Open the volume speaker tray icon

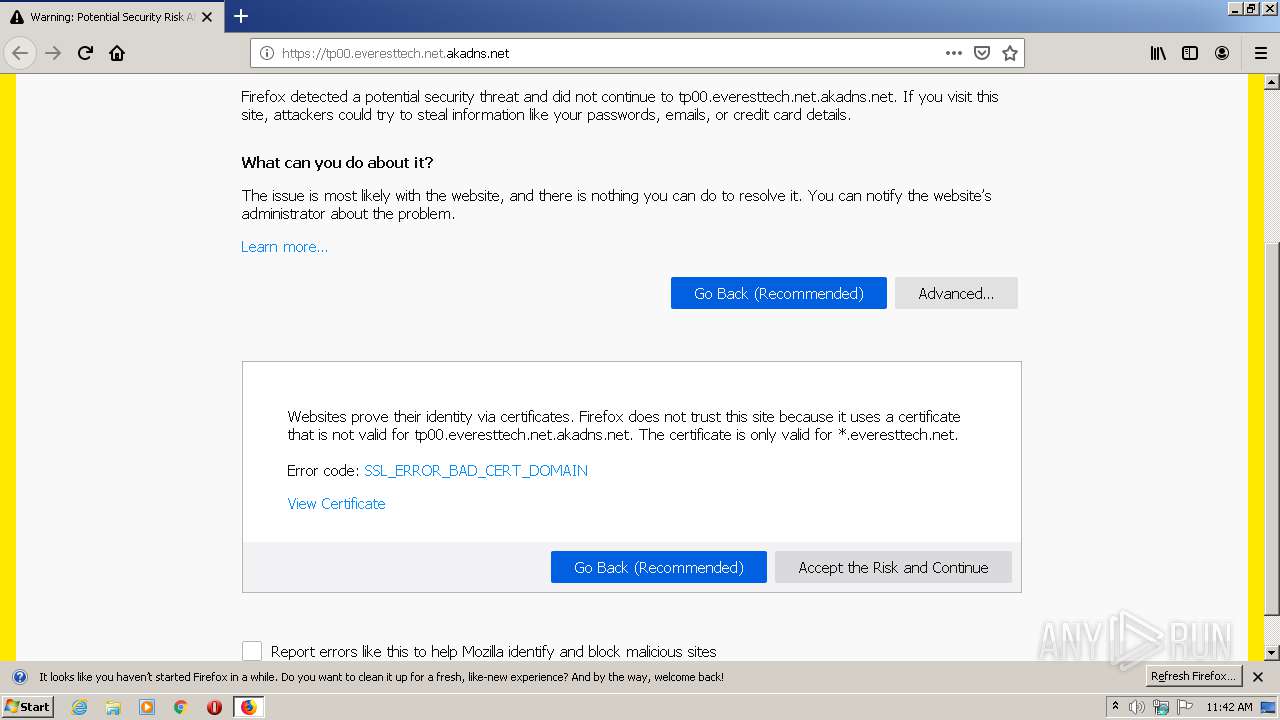pos(1136,707)
